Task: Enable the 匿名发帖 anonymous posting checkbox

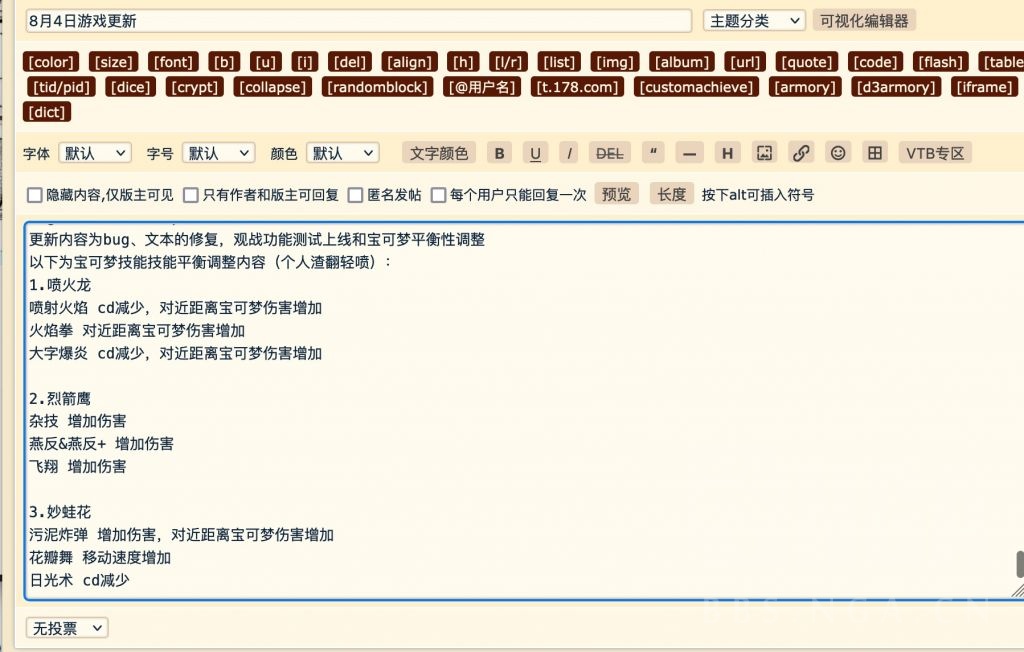Action: pos(356,194)
